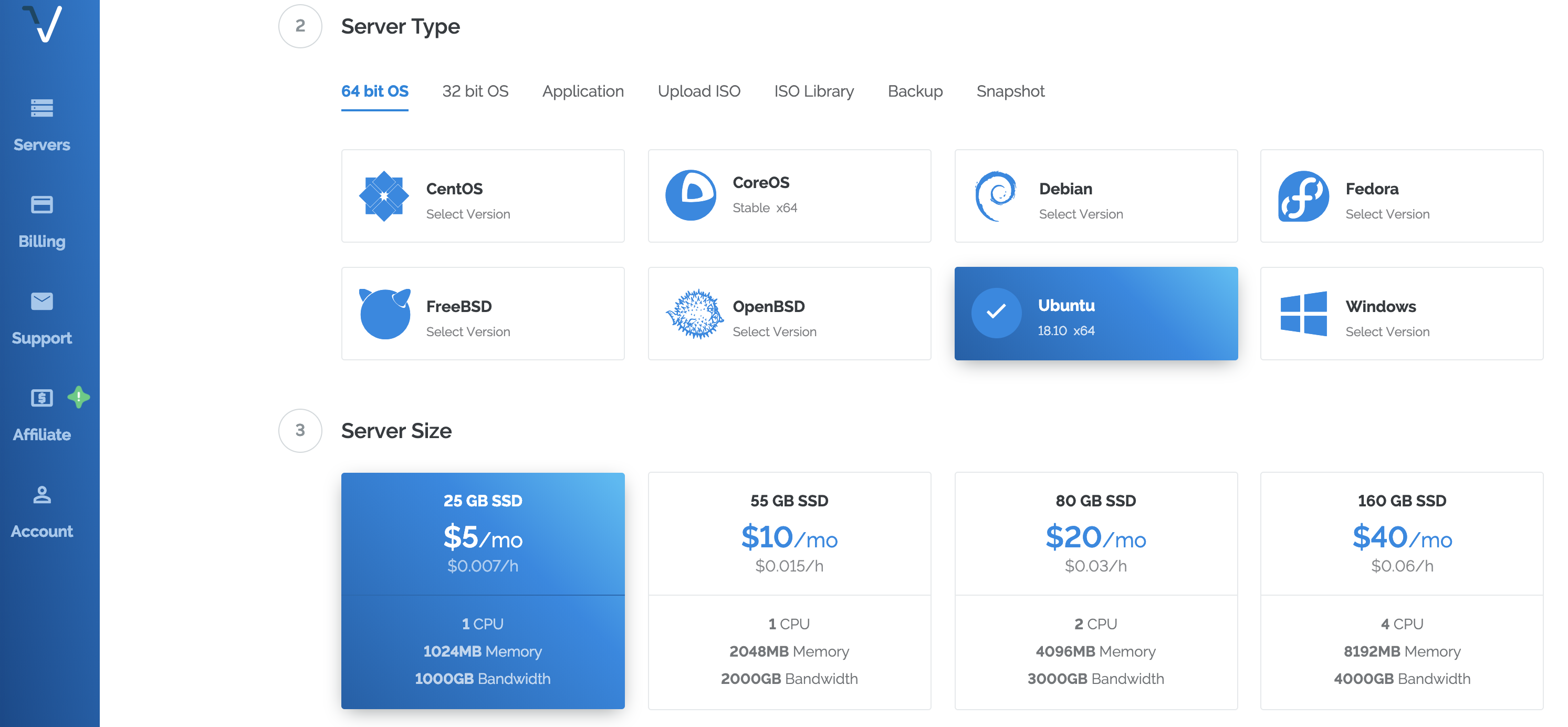The image size is (1568, 727).
Task: Open the ISO Library tab
Action: (814, 91)
